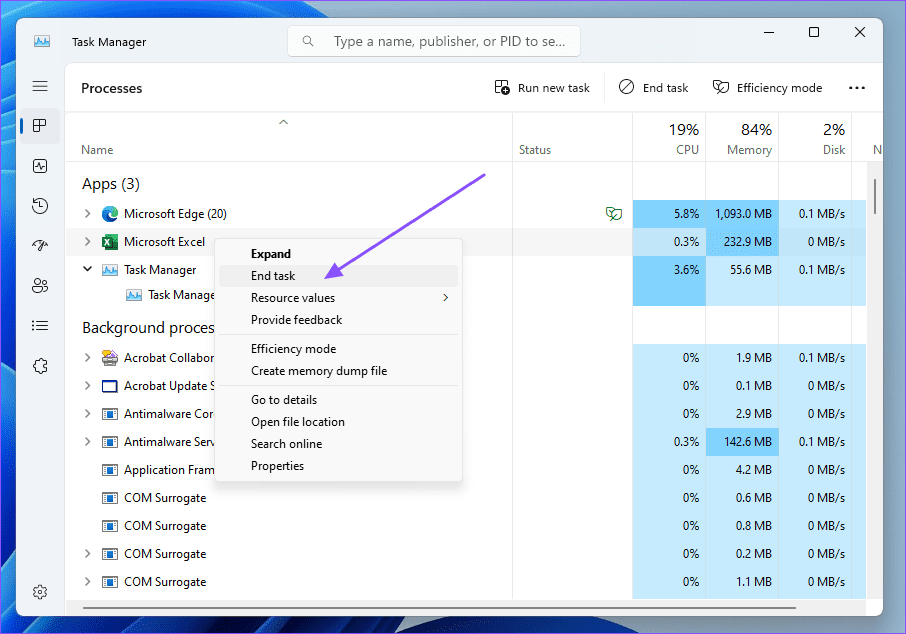Expand the Acrobat Collaboration row

[87, 357]
